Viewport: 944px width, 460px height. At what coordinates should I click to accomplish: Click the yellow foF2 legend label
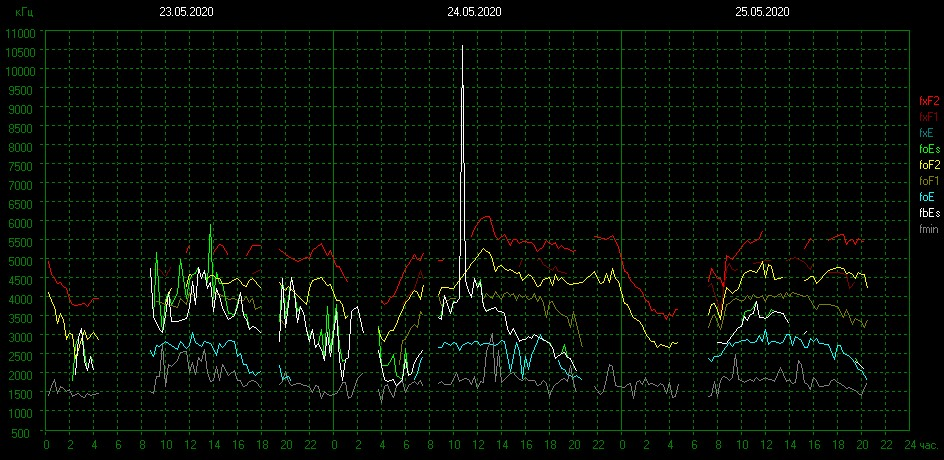pyautogui.click(x=929, y=165)
